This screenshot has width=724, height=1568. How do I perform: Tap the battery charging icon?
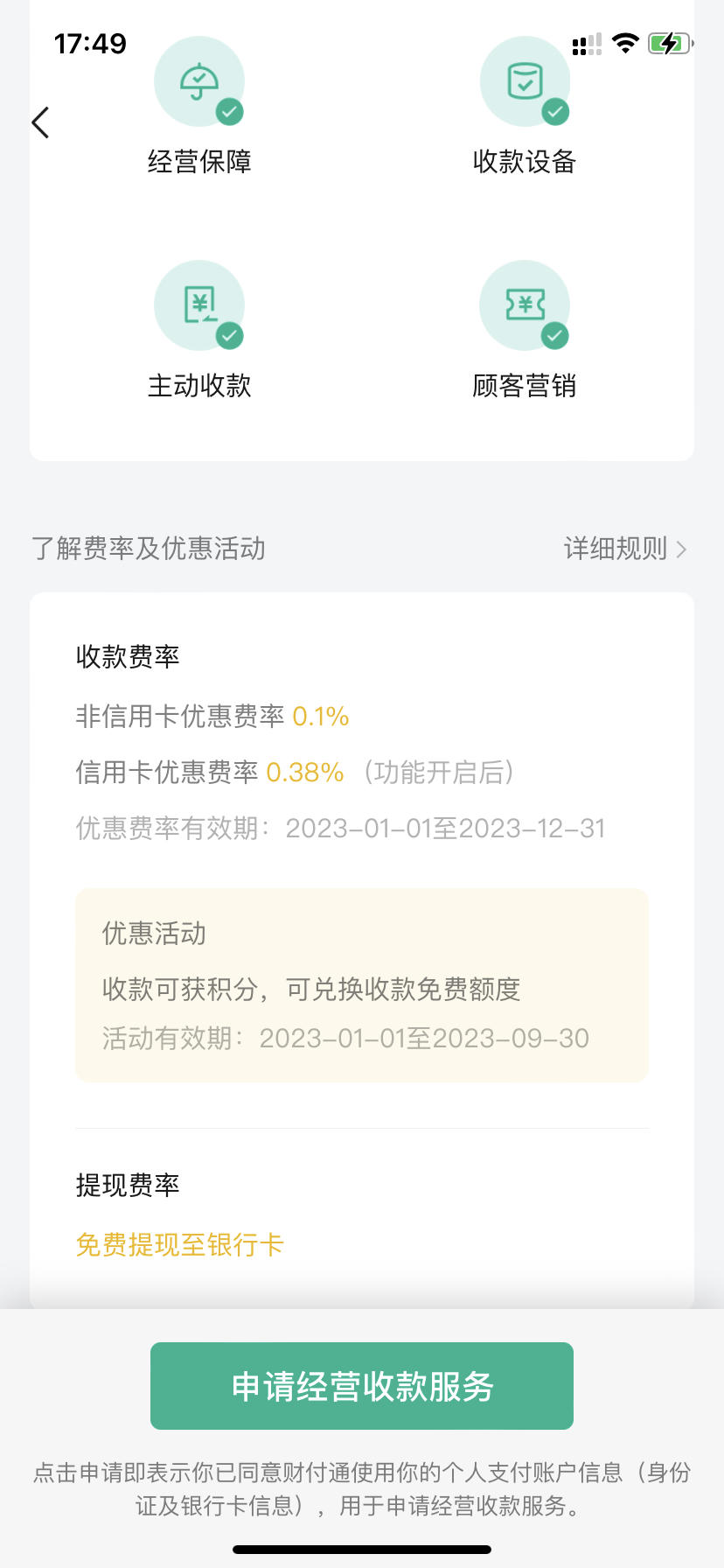coord(671,43)
